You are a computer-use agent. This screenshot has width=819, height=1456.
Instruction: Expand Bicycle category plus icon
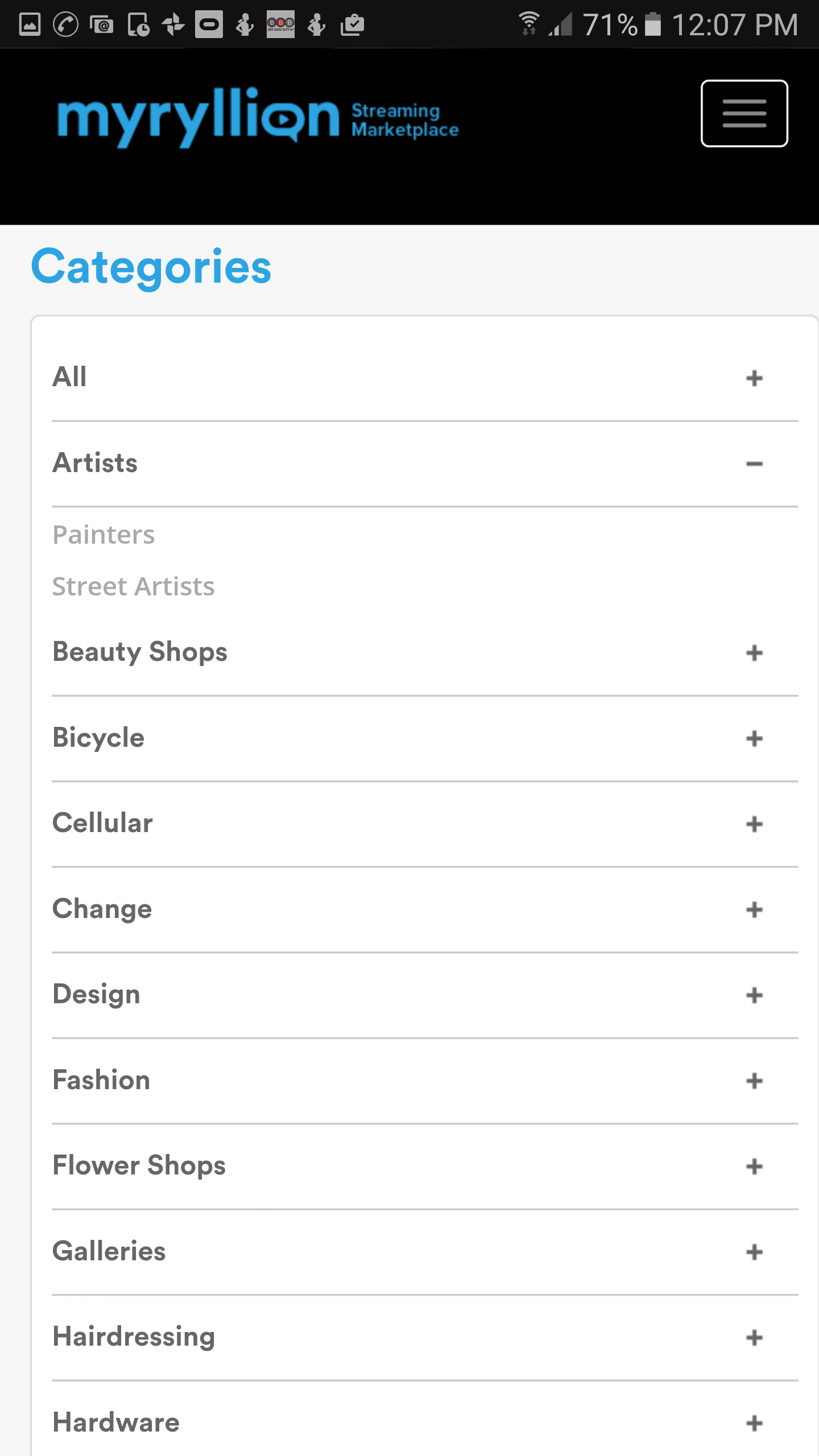(x=754, y=738)
